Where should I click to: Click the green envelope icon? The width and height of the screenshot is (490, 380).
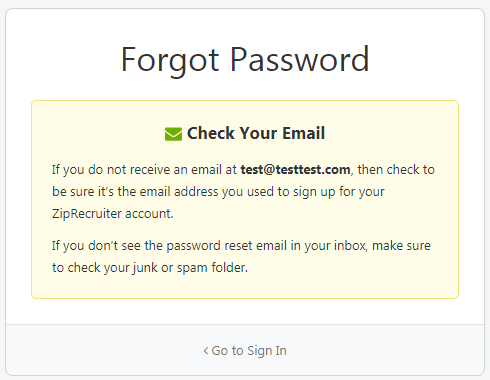pyautogui.click(x=173, y=134)
